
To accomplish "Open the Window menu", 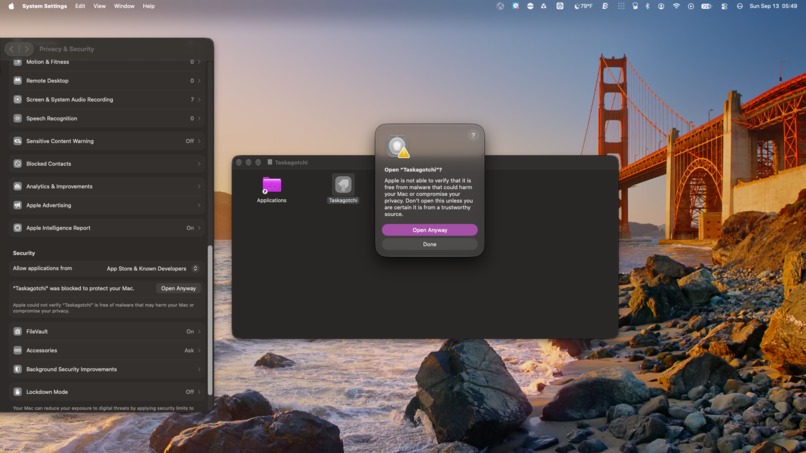I will pos(124,6).
